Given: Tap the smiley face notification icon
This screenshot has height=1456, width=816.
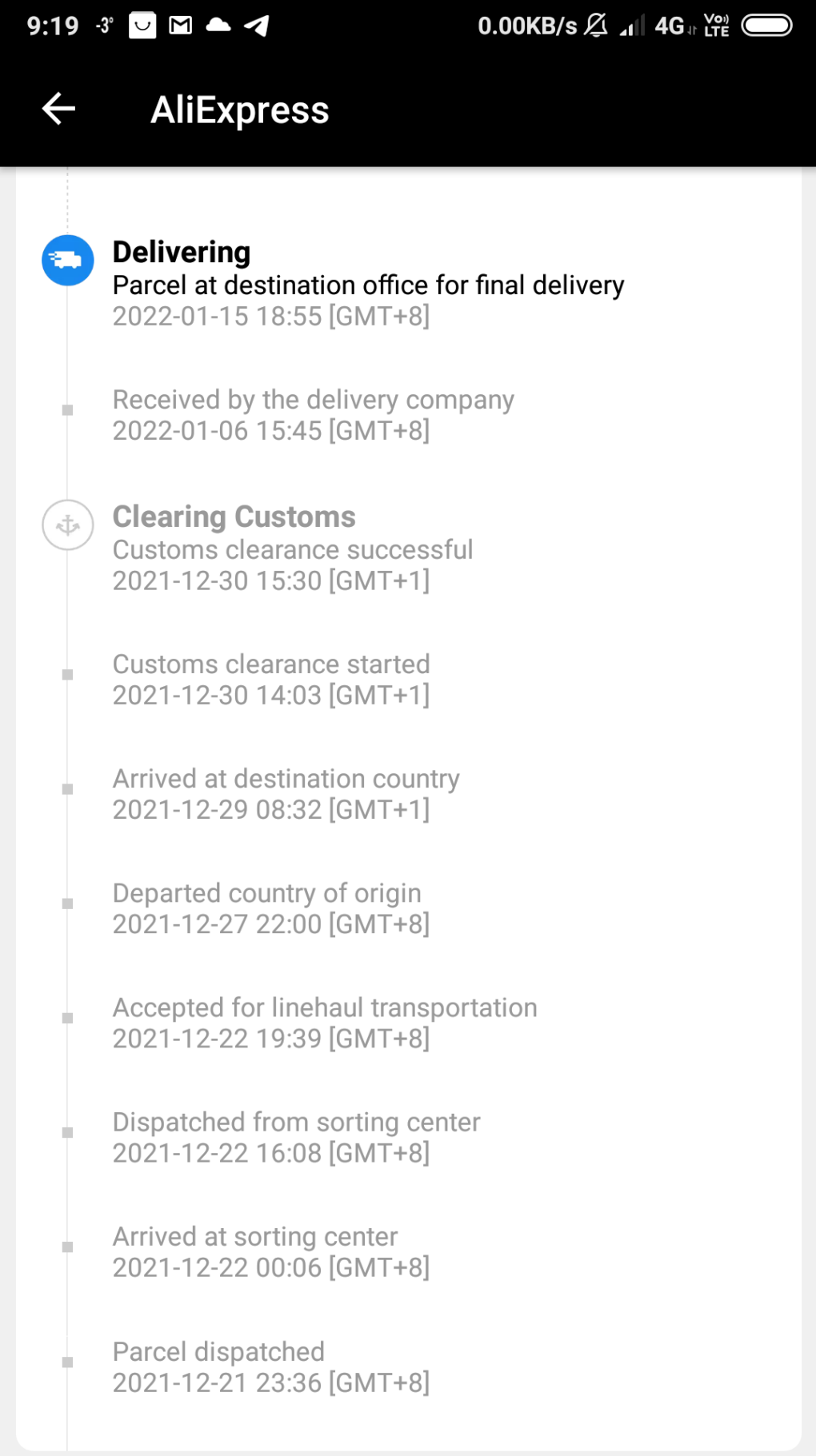Looking at the screenshot, I should 142,26.
